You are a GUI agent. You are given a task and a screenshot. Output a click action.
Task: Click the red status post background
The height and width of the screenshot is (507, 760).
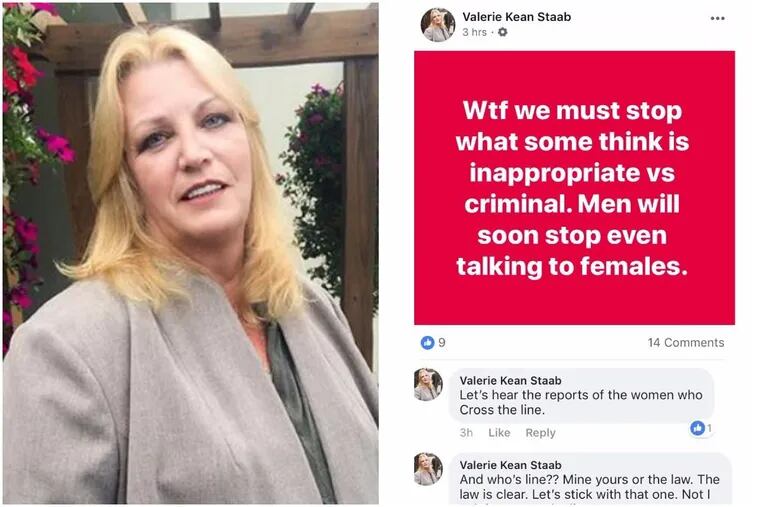point(574,188)
